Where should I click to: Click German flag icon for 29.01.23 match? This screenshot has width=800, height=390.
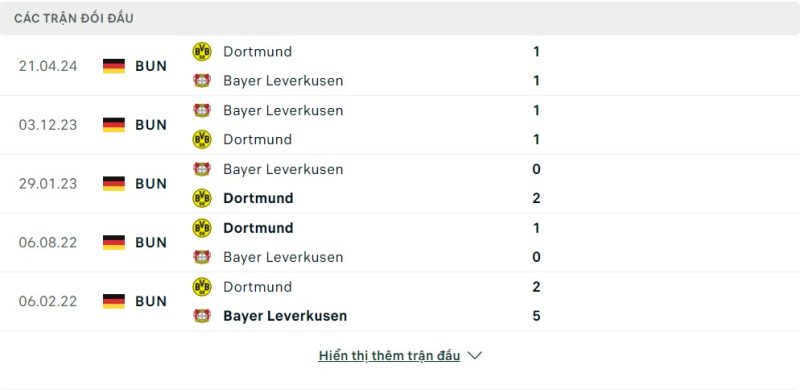click(x=114, y=183)
